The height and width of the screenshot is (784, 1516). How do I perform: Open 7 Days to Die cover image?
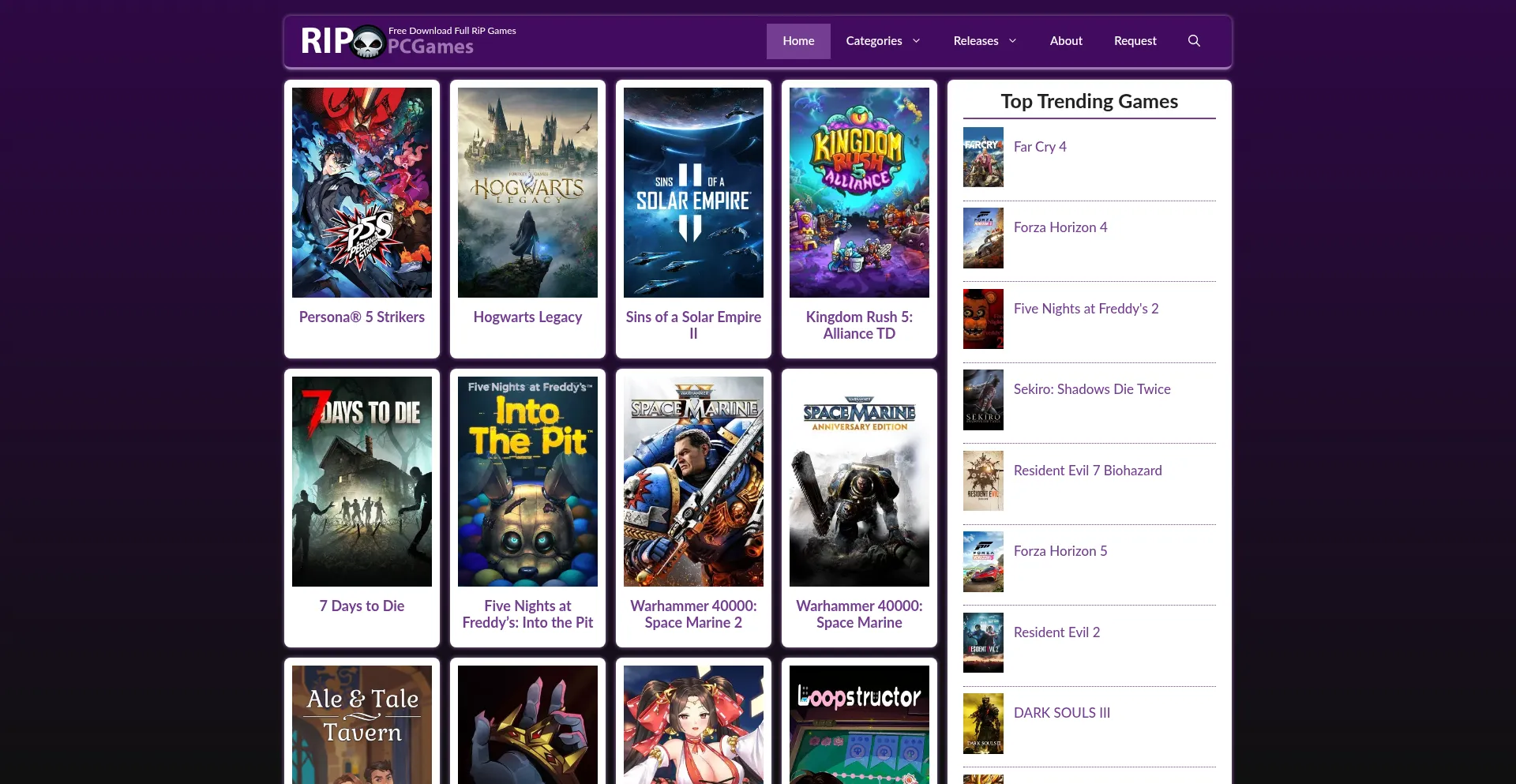[x=362, y=482]
